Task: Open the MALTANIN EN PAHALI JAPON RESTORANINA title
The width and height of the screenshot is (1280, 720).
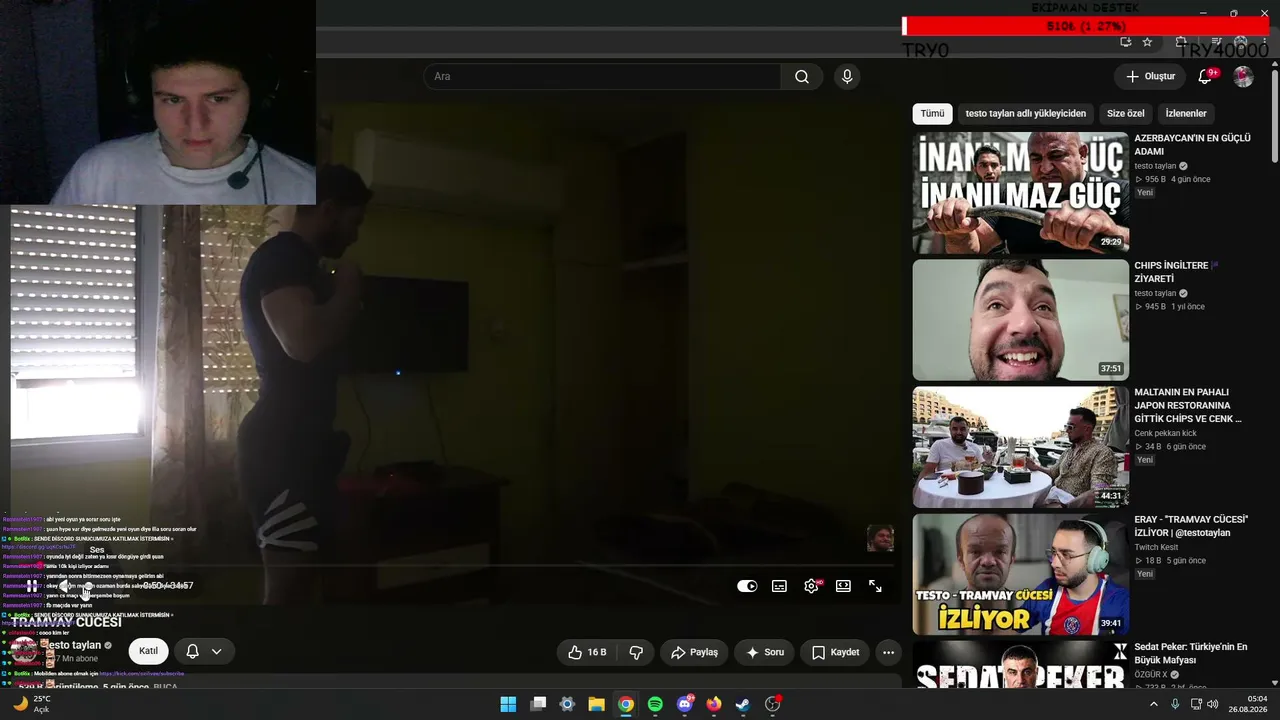Action: point(1188,406)
